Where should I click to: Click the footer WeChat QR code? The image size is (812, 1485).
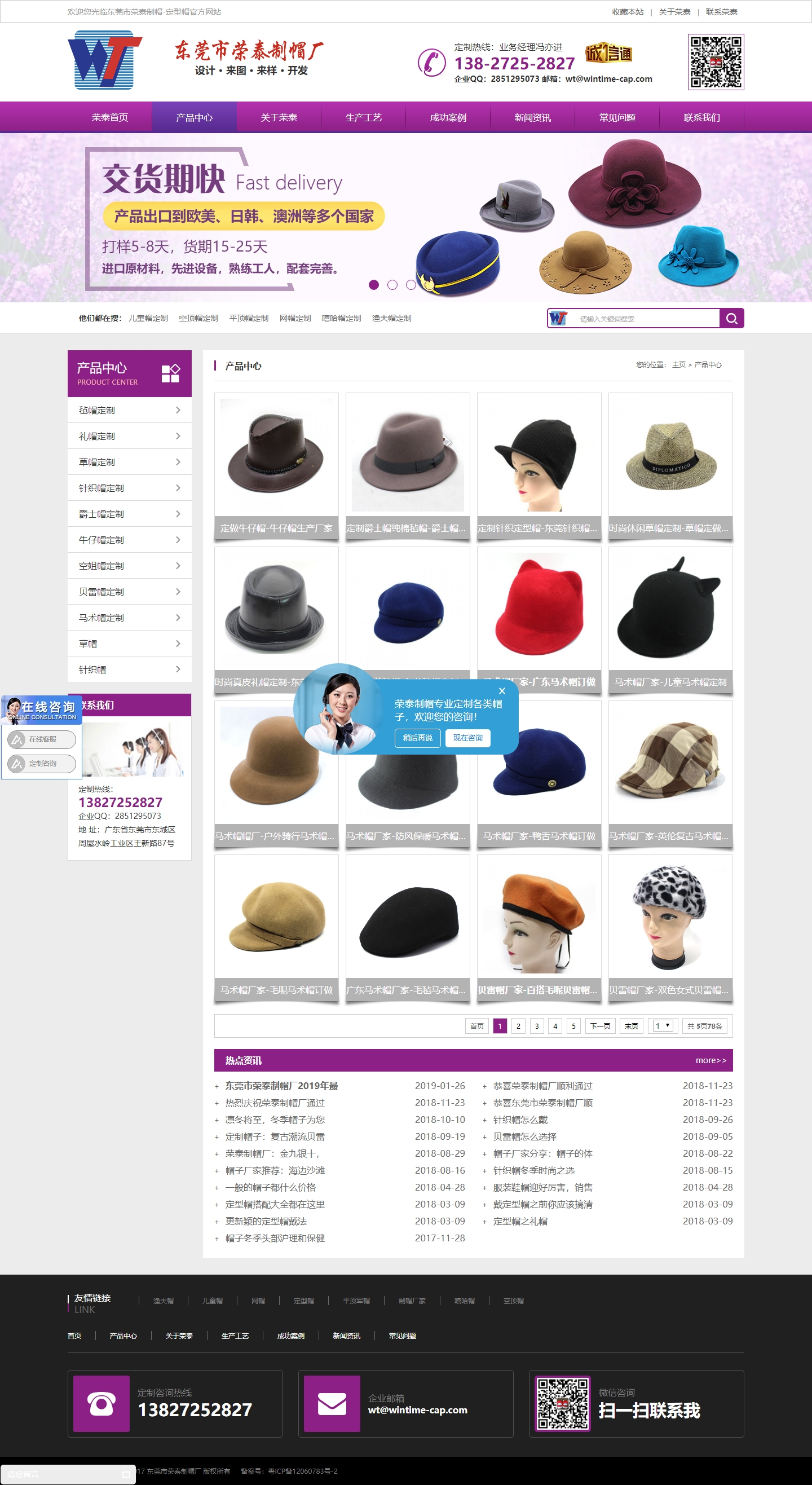pos(562,1404)
